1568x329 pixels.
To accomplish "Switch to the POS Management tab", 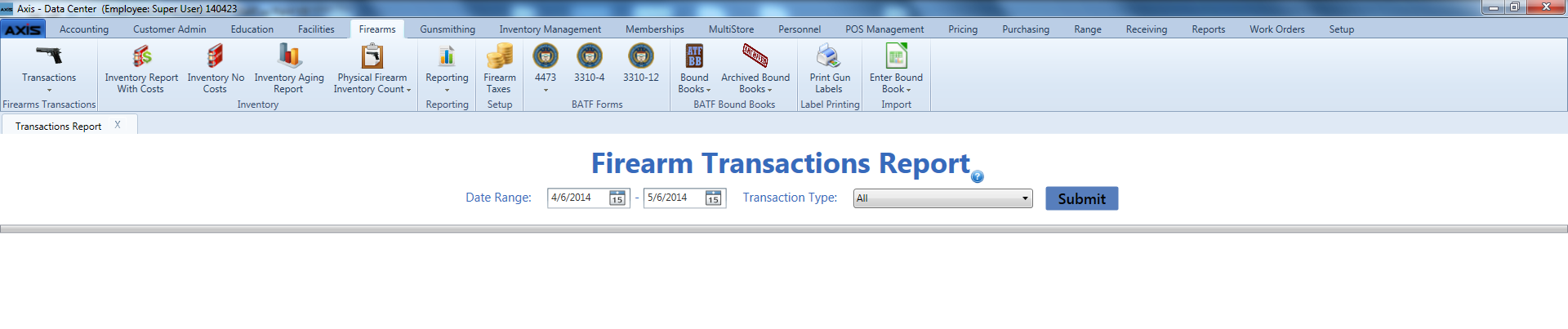I will coord(884,29).
